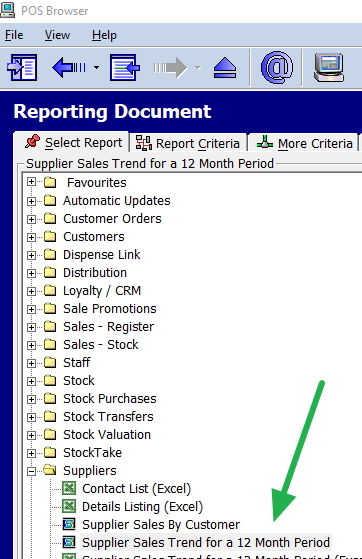This screenshot has width=362, height=559.
Task: Click the Stock Transfers folder icon
Action: tap(50, 416)
